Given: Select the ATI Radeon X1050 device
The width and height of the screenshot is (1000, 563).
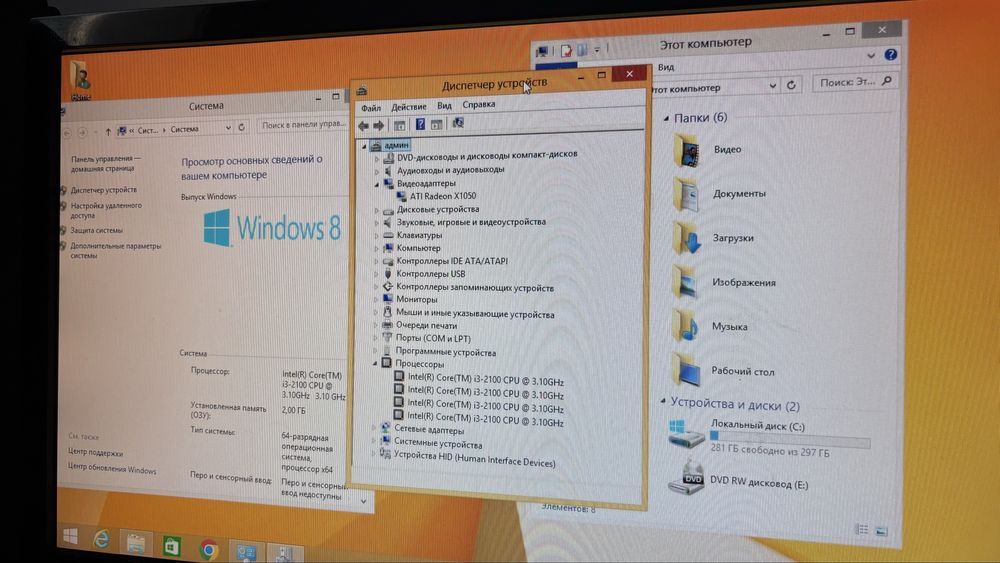Looking at the screenshot, I should click(443, 196).
